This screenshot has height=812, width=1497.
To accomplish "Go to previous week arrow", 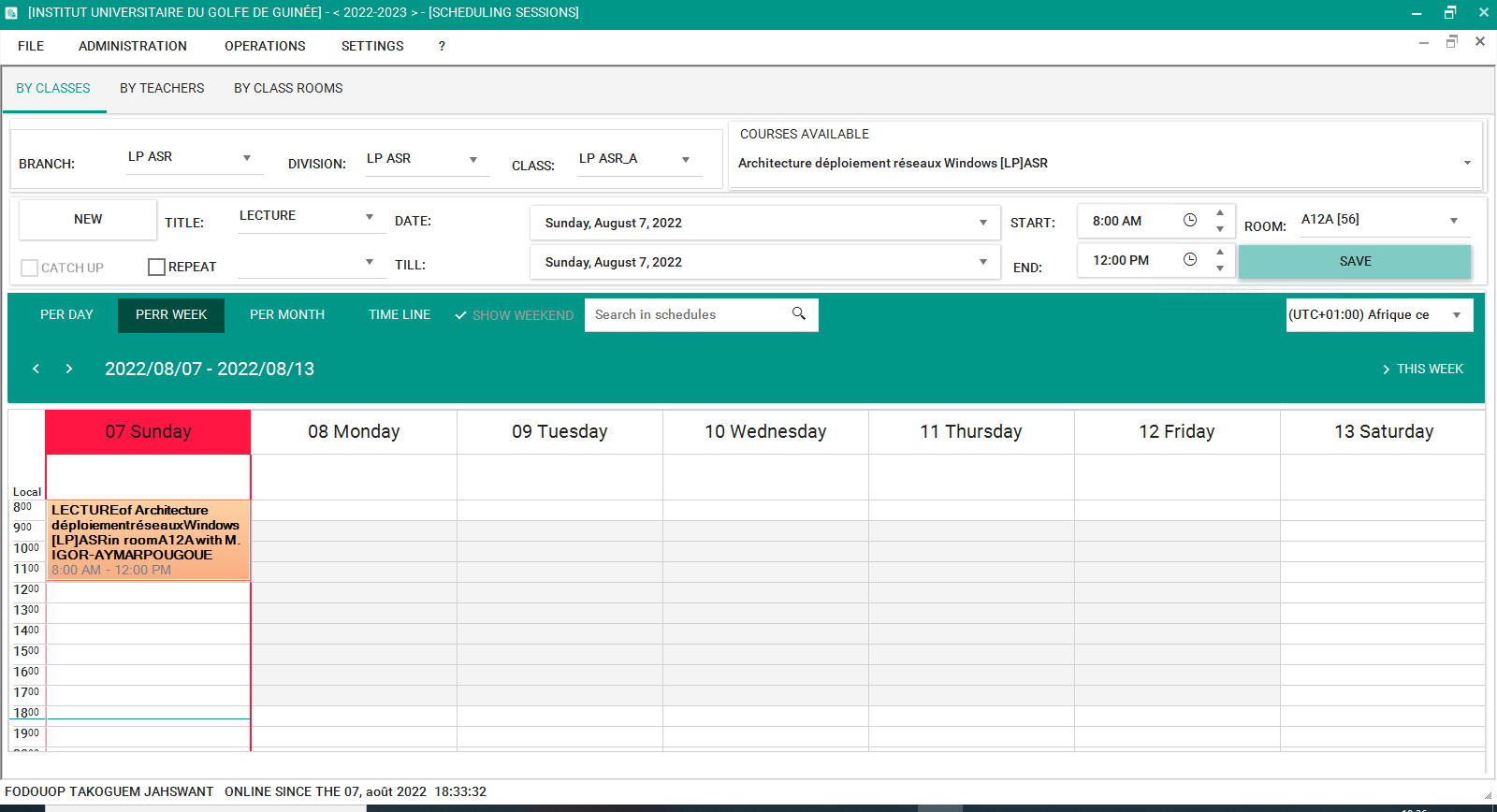I will 36,369.
